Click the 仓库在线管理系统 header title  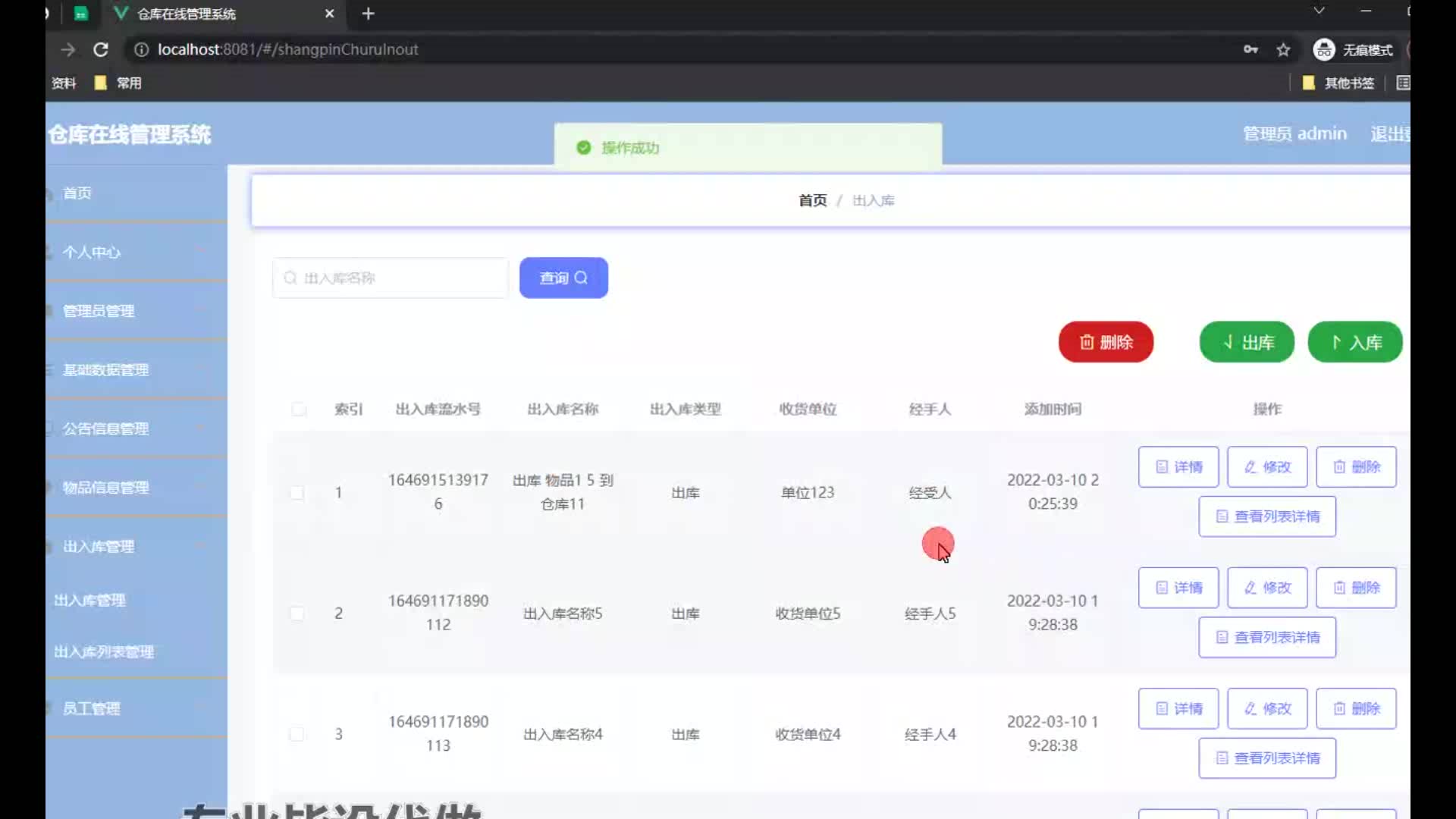(x=130, y=135)
